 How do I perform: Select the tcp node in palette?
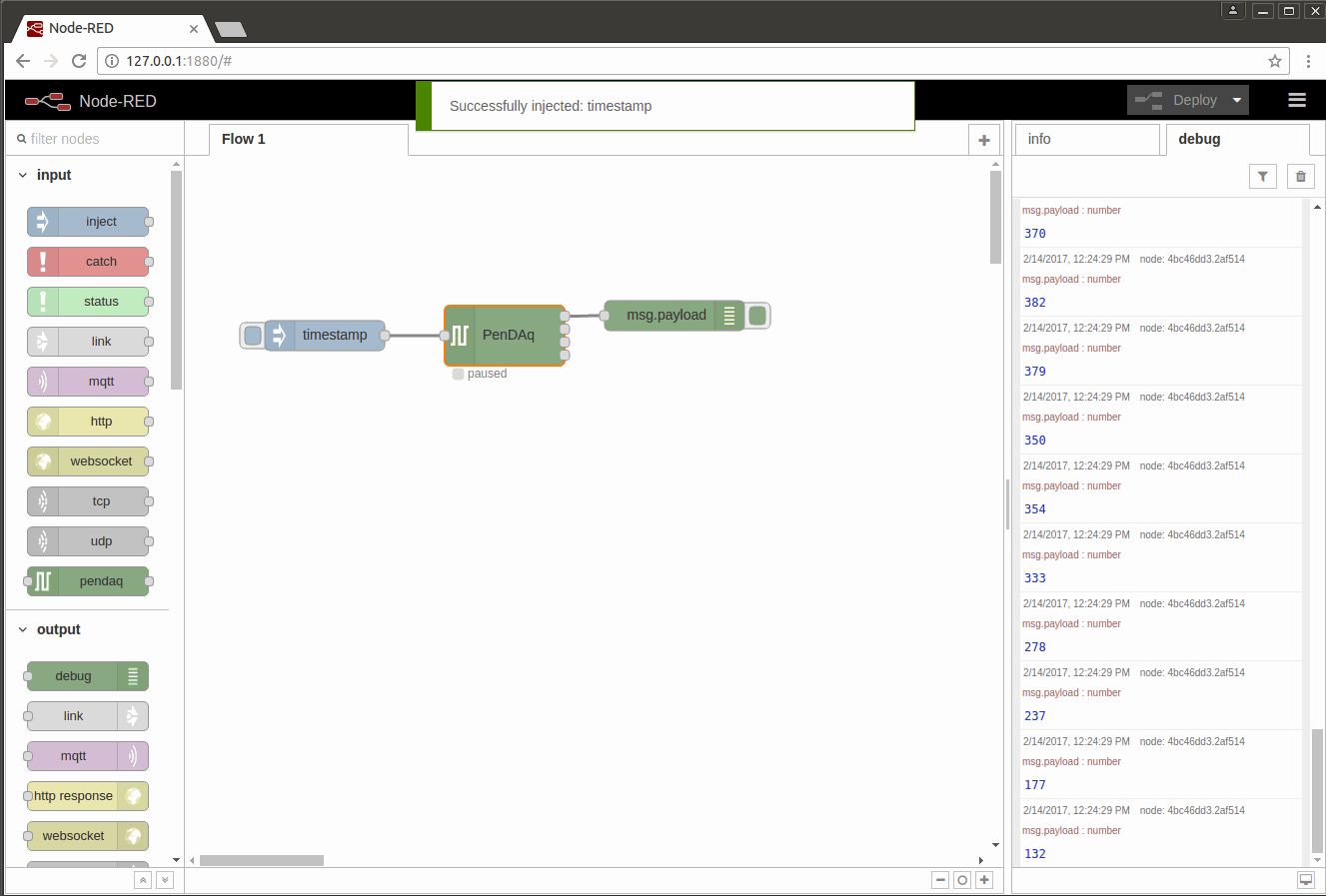coord(88,501)
